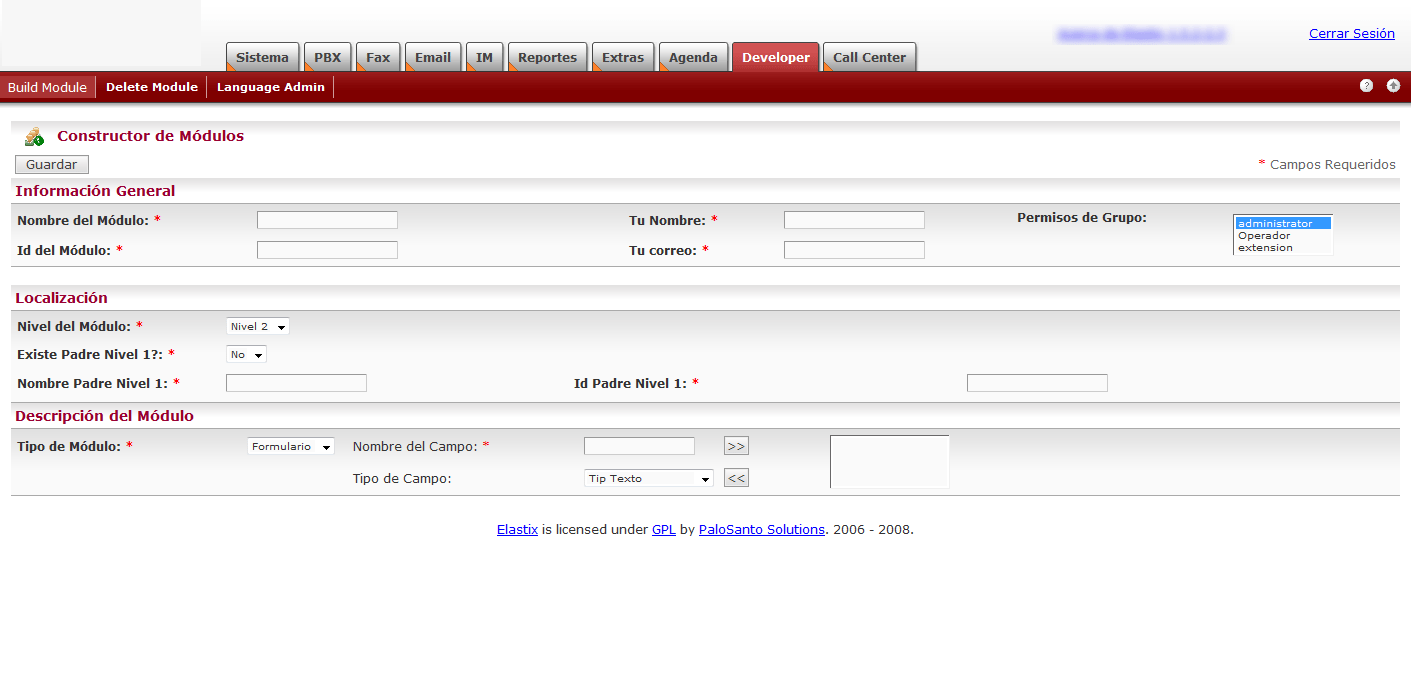Focus the Tu correo input field
This screenshot has width=1411, height=697.
click(x=854, y=250)
